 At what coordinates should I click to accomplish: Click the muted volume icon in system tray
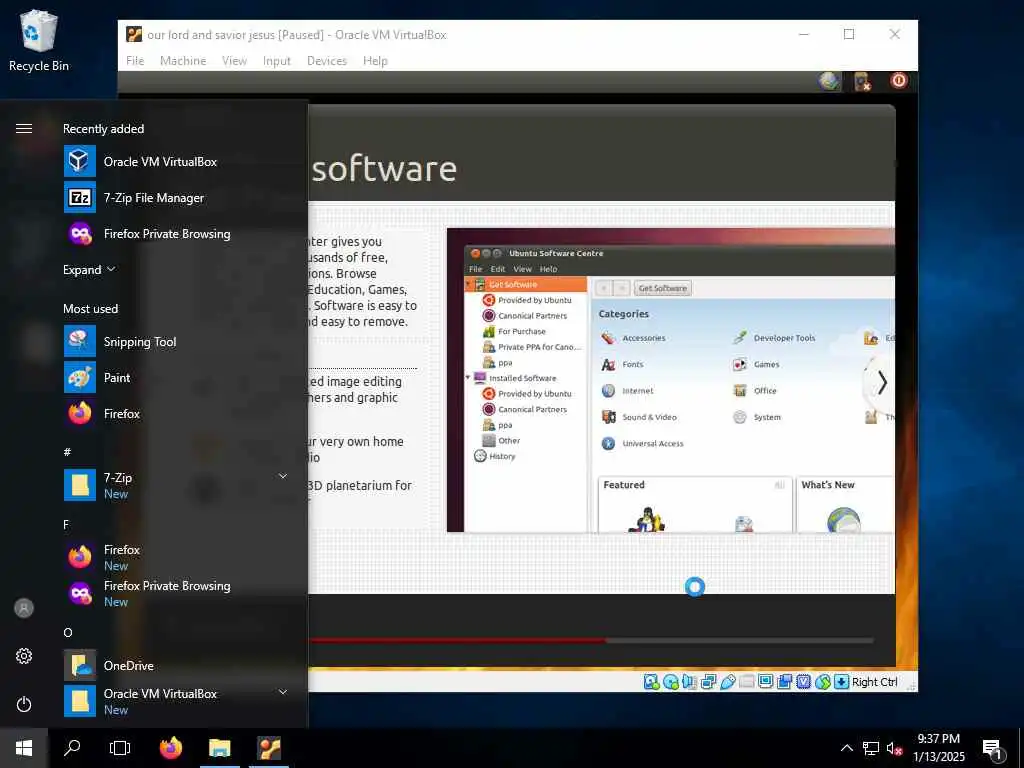click(894, 748)
